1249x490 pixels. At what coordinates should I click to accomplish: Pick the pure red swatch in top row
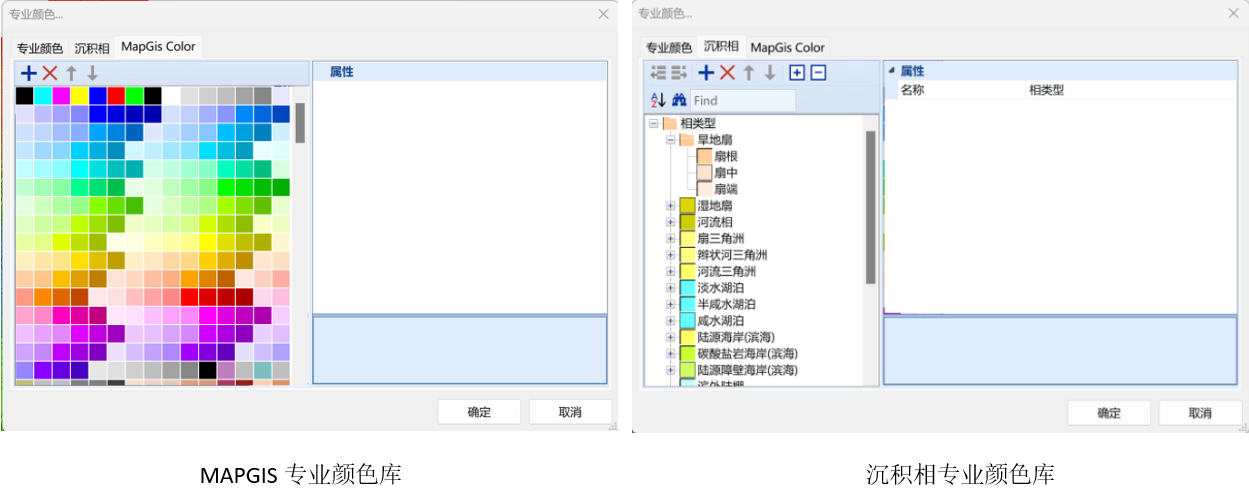pos(116,96)
